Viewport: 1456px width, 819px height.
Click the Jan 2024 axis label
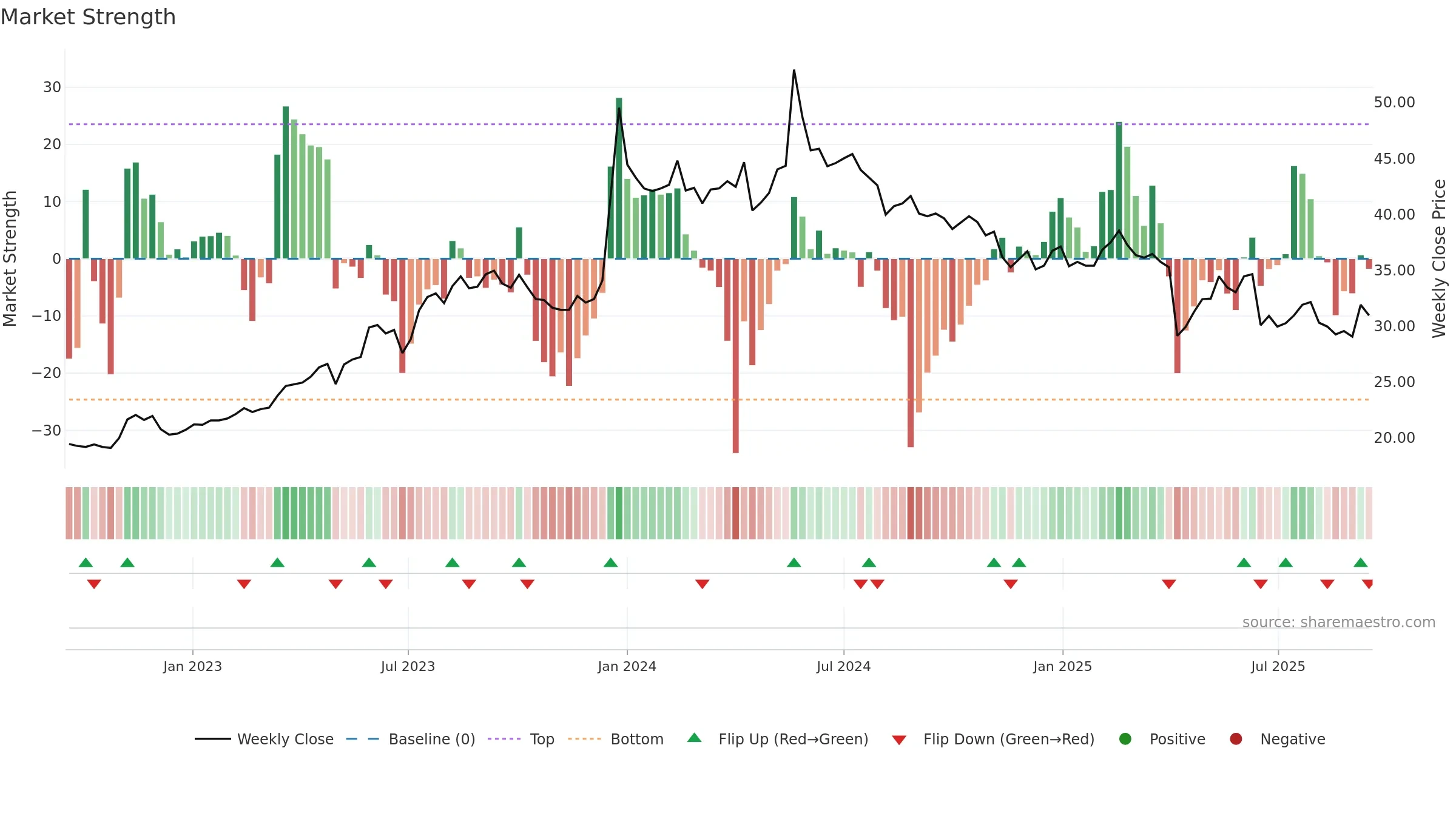(627, 666)
